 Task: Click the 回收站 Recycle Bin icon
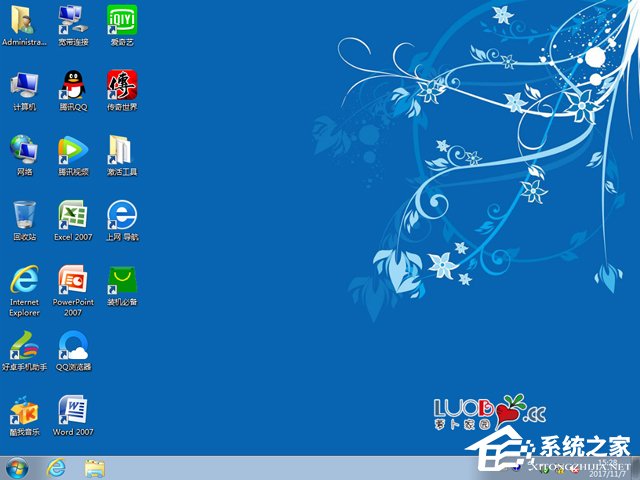24,214
